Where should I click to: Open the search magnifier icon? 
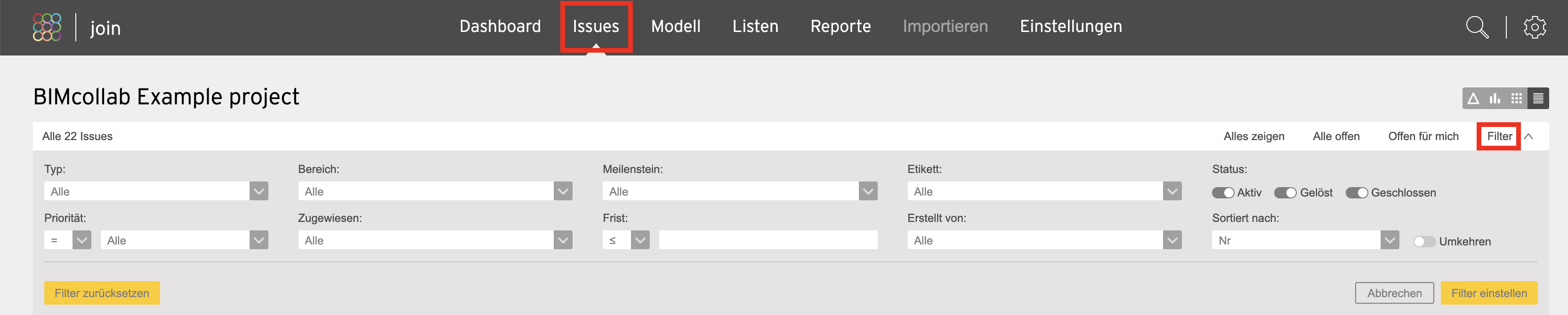click(1477, 27)
